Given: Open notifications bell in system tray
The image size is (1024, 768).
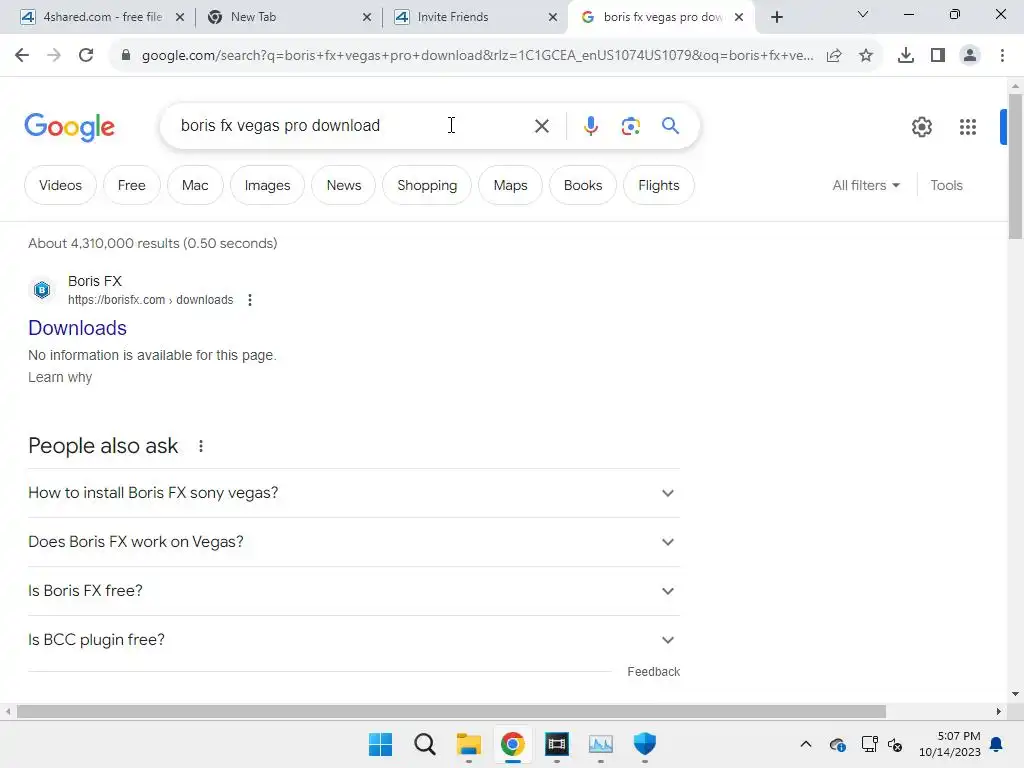Looking at the screenshot, I should 996,744.
